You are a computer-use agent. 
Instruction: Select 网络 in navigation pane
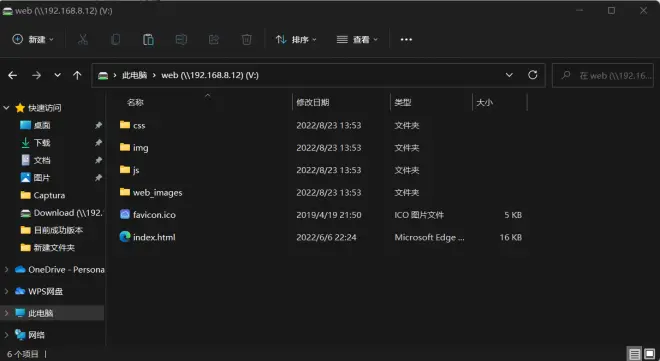36,335
